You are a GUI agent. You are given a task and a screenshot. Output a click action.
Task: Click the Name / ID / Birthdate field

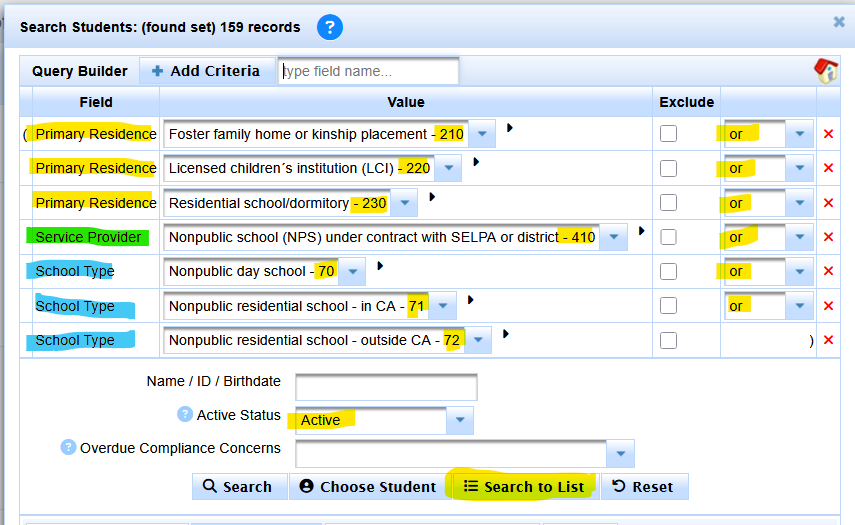point(386,387)
